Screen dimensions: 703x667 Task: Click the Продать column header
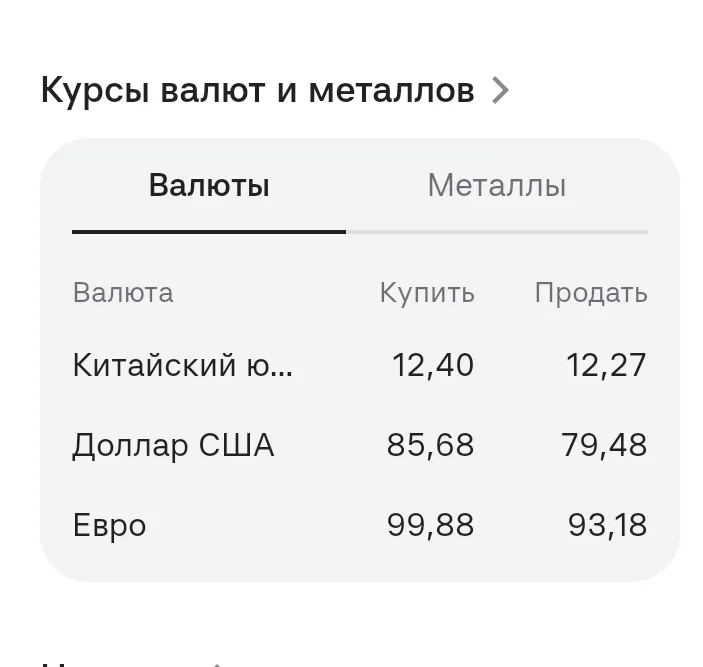tap(591, 293)
